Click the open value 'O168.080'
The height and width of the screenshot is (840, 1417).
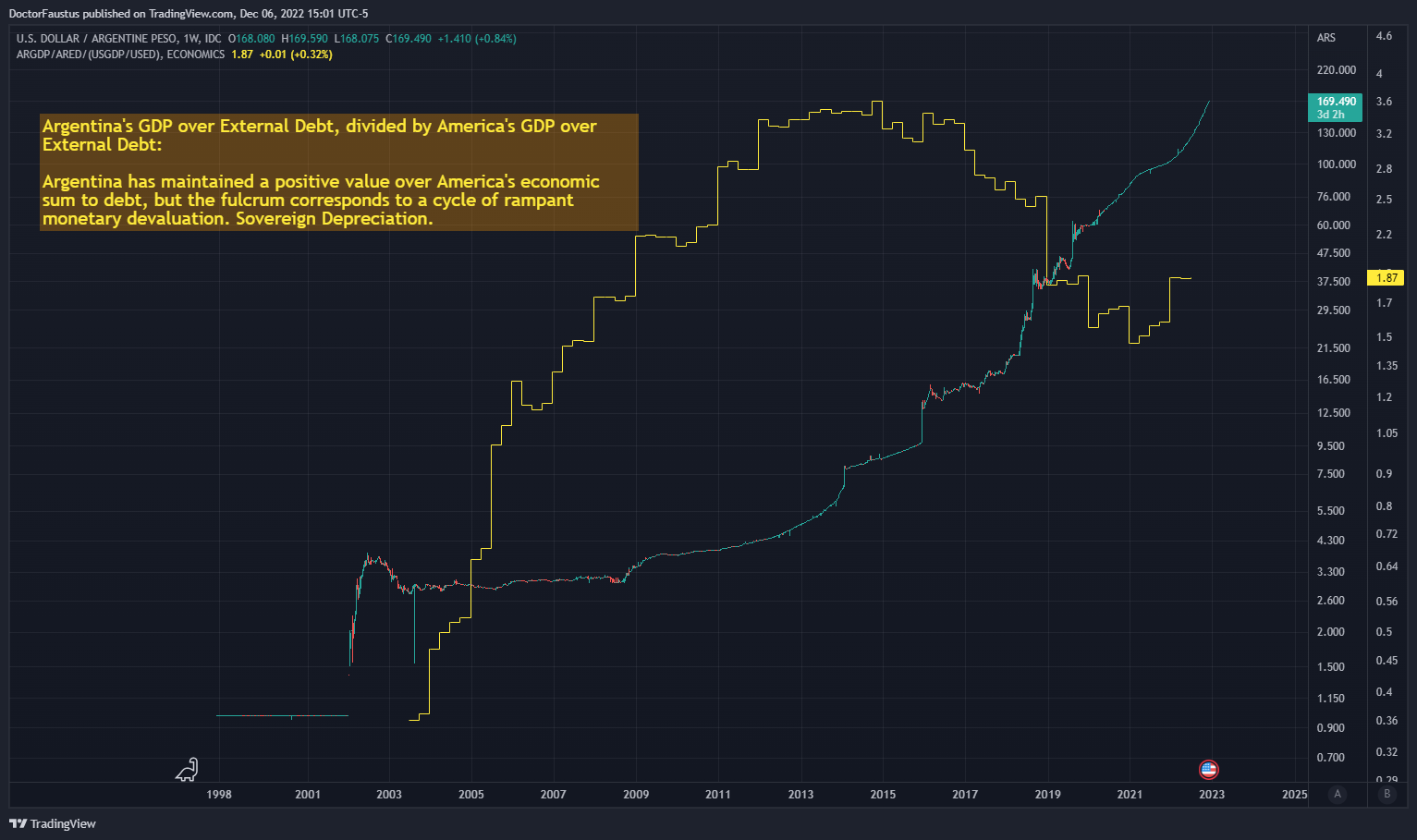tap(252, 39)
